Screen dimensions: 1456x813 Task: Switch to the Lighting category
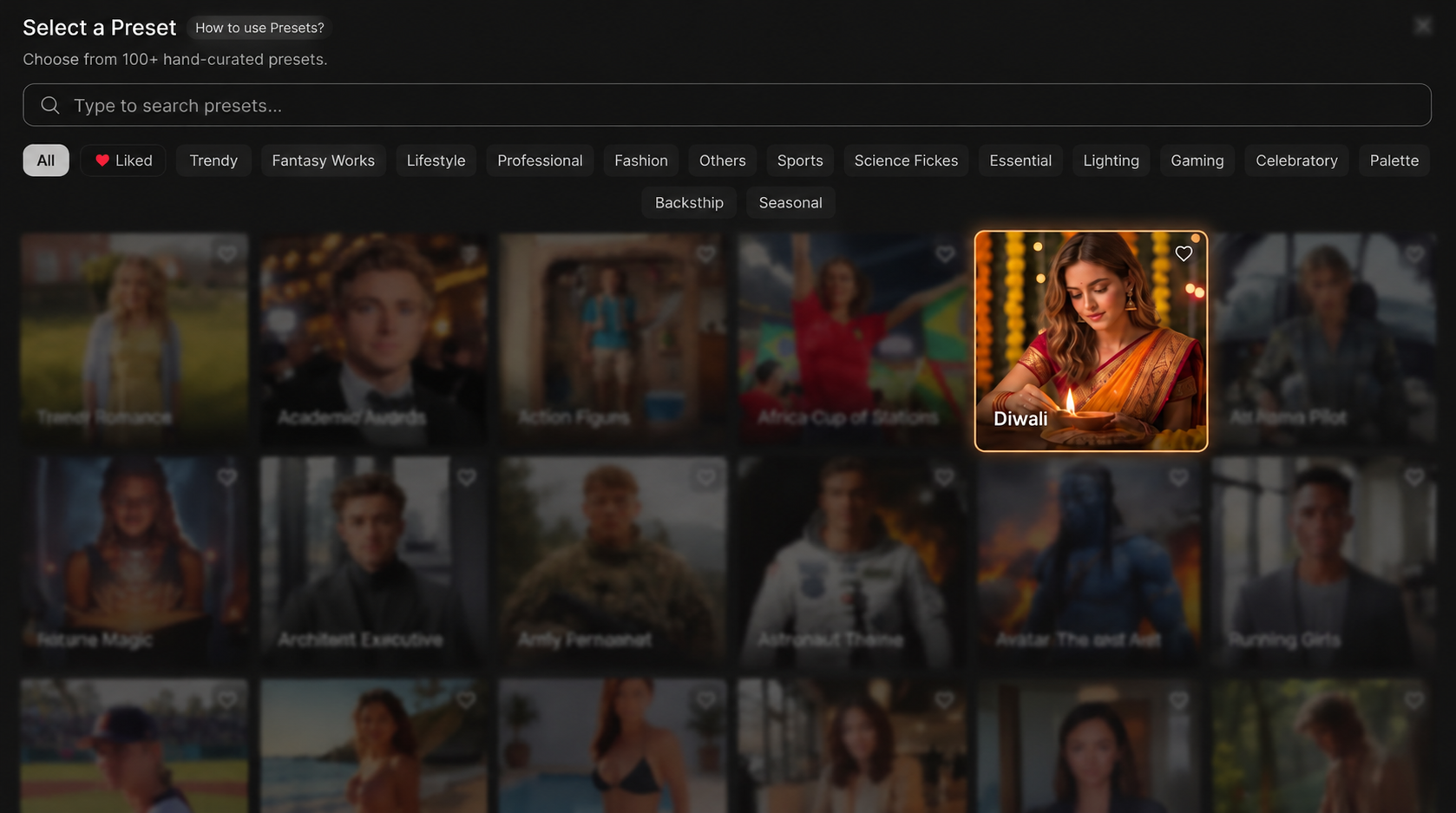[x=1111, y=161]
